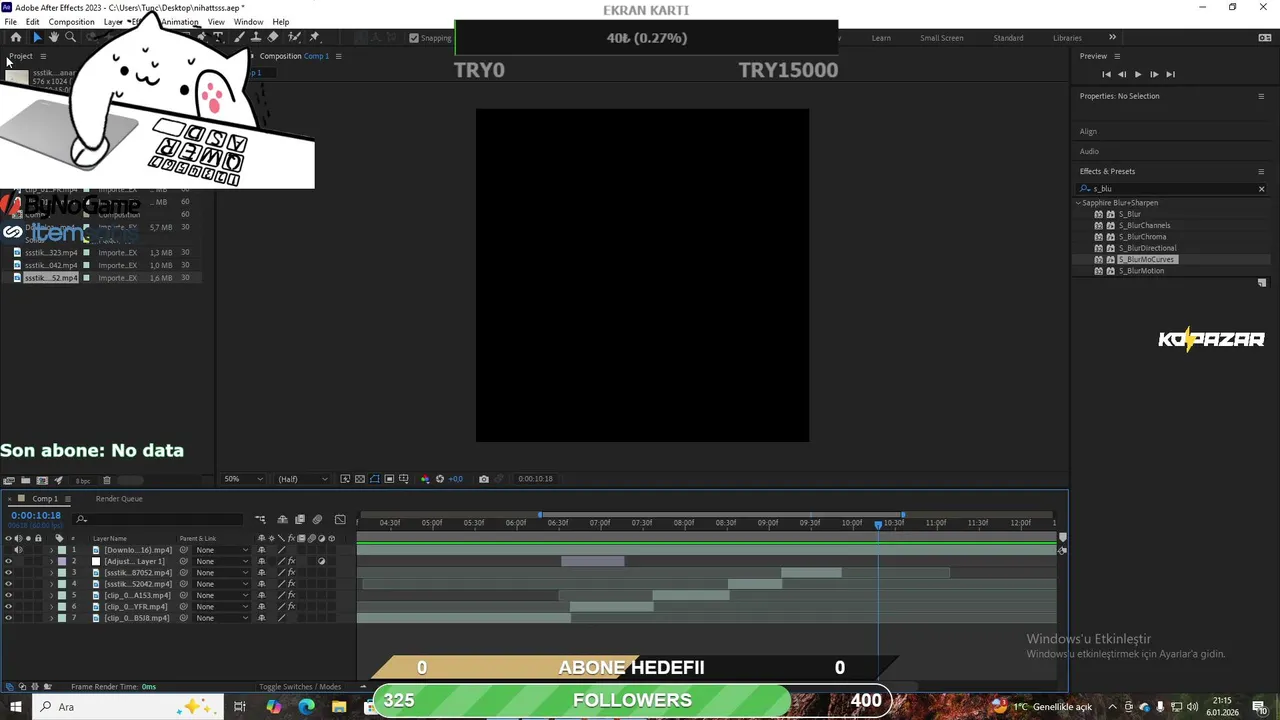Enable Frame Blending for timeline
Viewport: 1280px width, 720px height.
tap(300, 519)
